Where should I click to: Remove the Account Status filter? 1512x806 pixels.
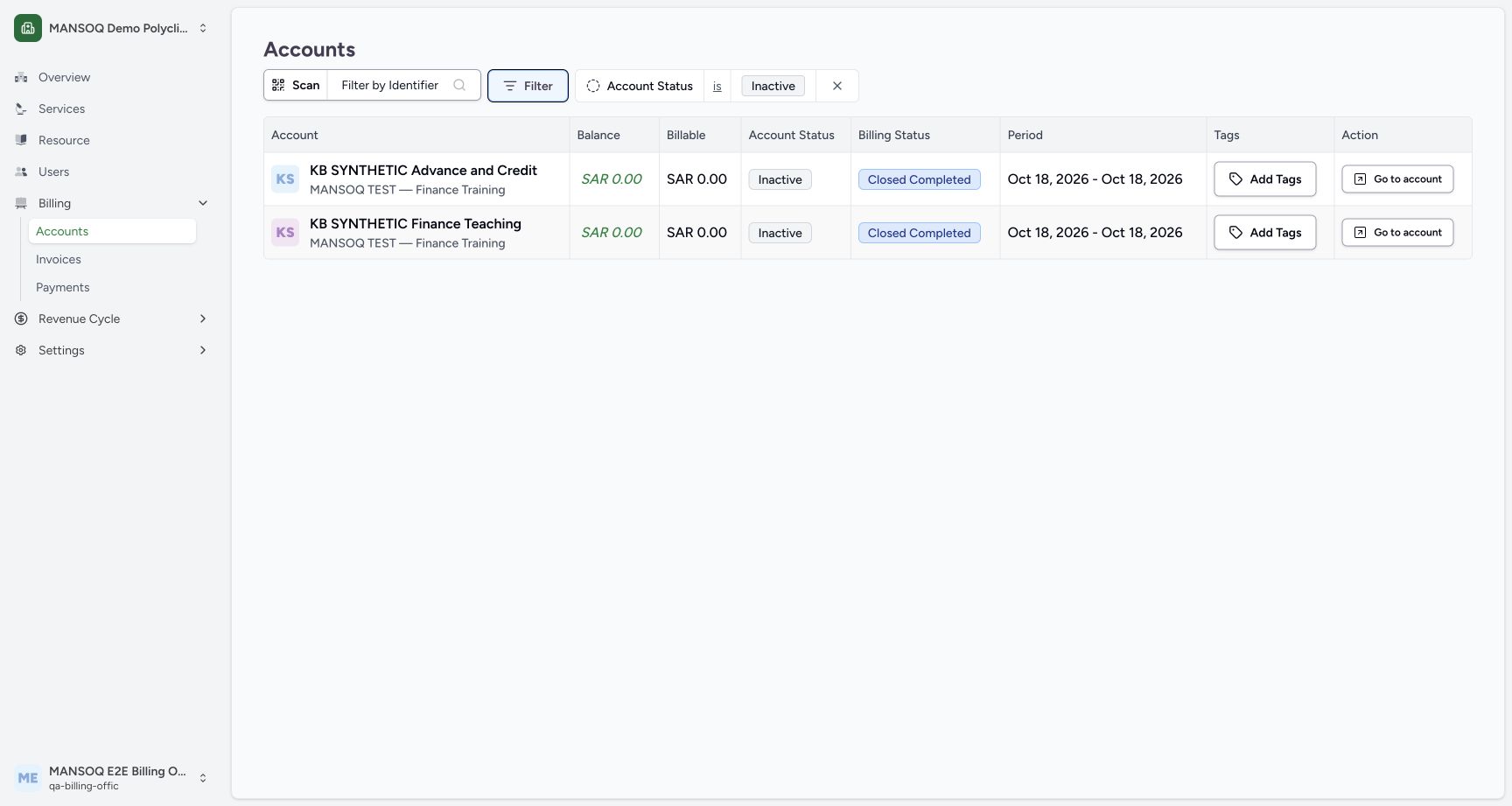(x=837, y=86)
